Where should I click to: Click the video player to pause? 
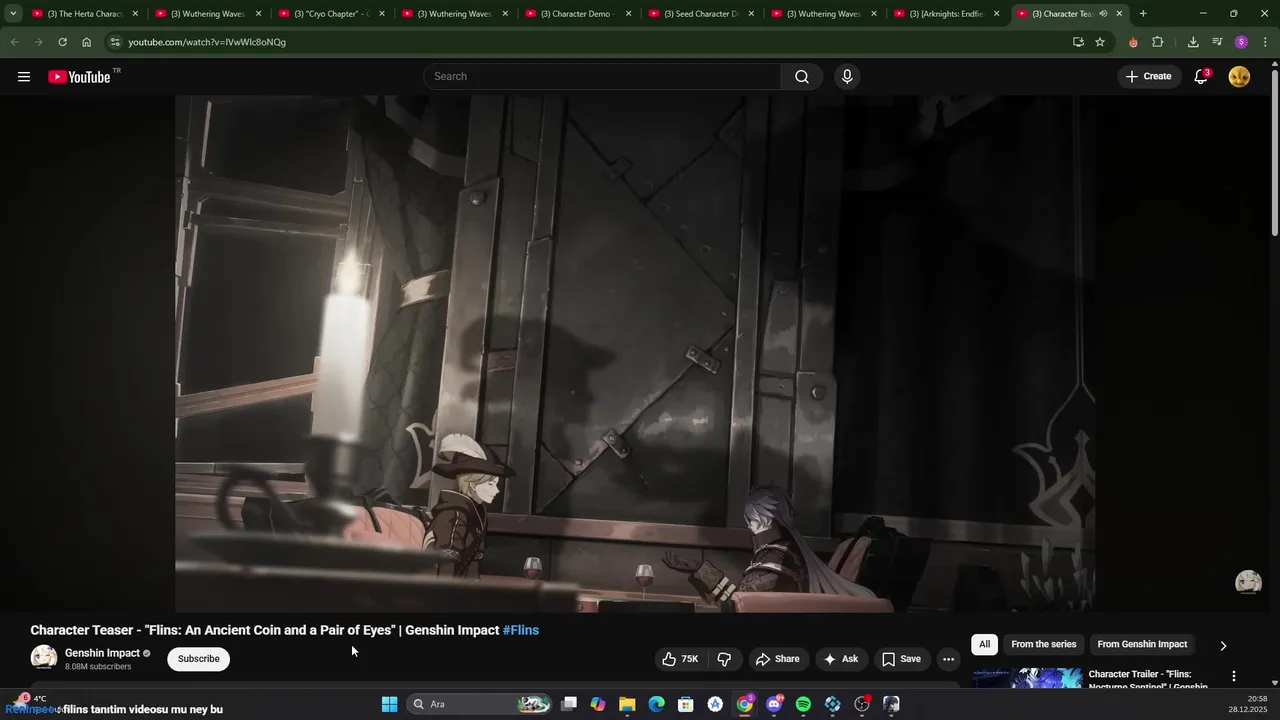click(634, 353)
